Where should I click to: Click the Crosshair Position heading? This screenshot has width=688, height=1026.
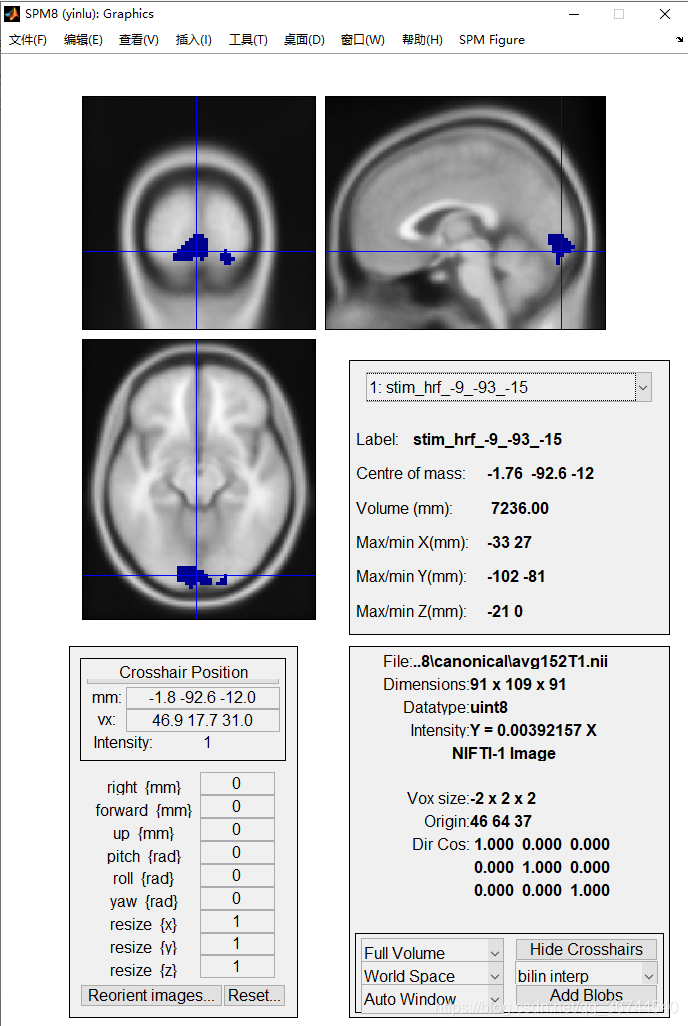click(183, 672)
